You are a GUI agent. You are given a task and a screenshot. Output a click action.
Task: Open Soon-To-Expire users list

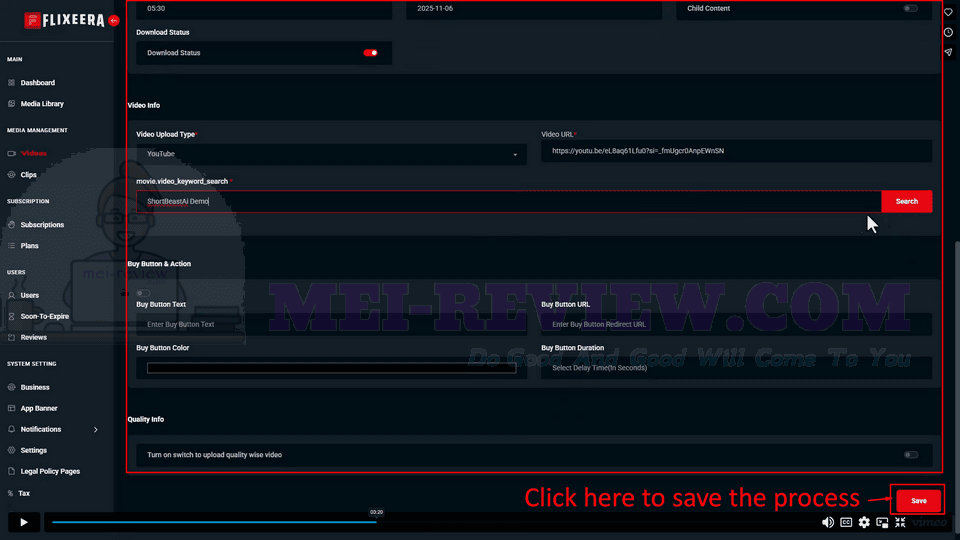point(45,317)
